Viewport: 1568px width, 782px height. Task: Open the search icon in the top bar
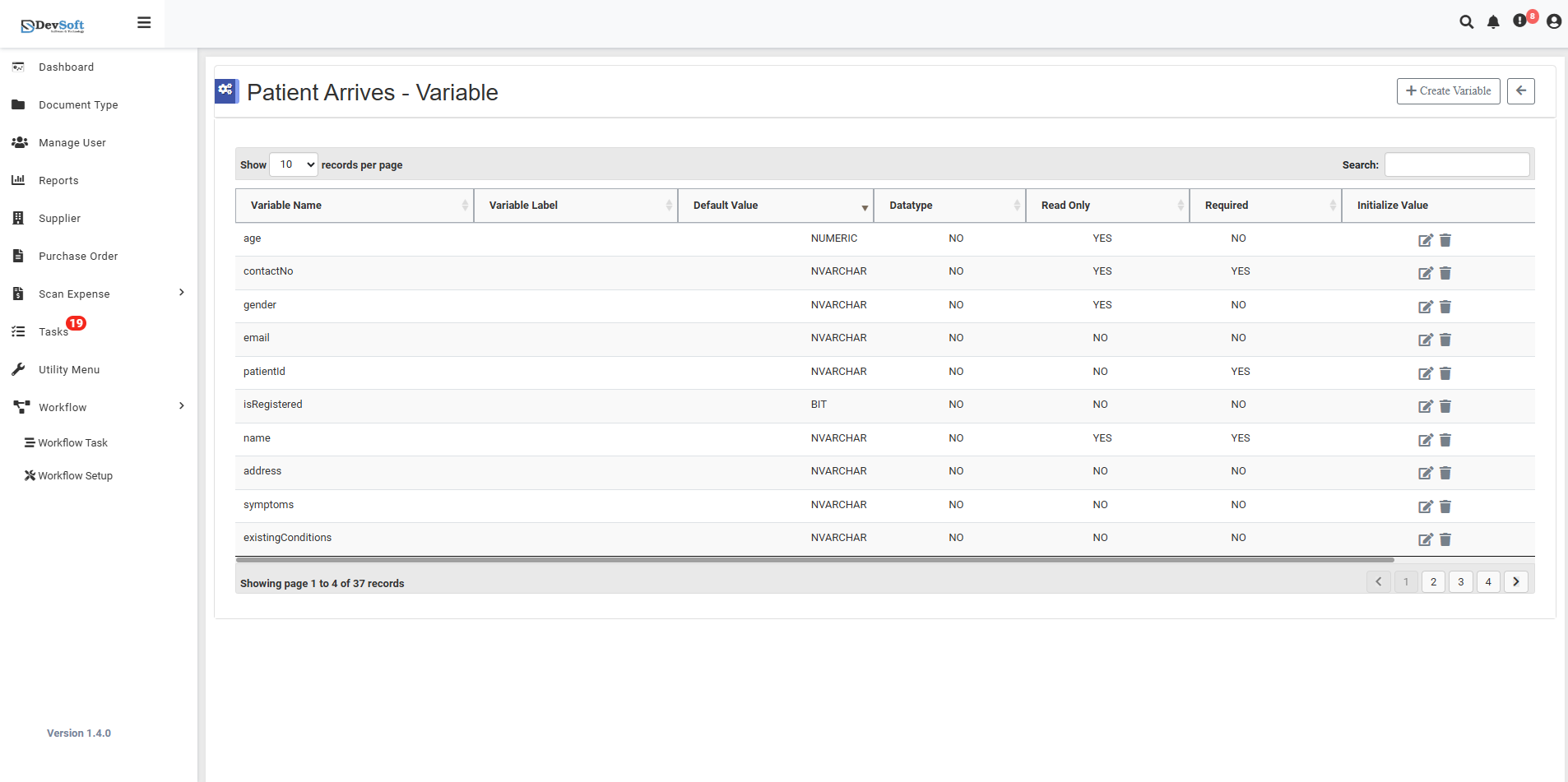[x=1468, y=22]
